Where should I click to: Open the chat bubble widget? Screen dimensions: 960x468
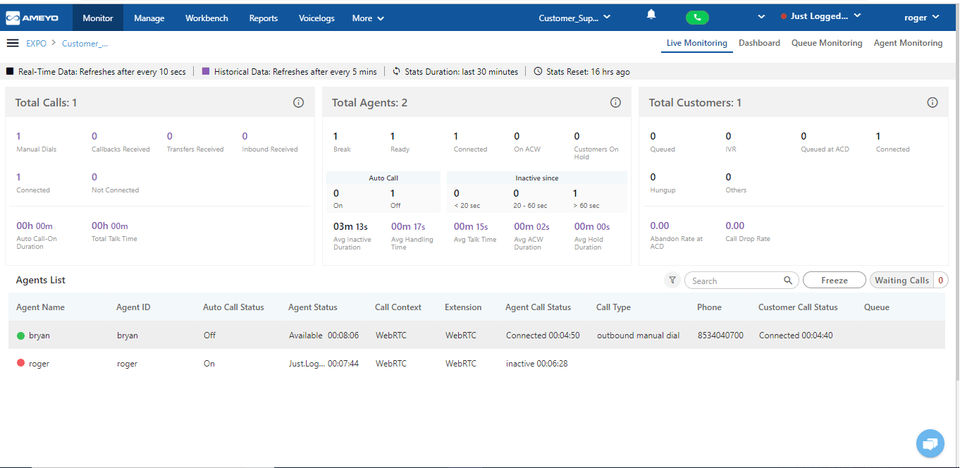click(930, 442)
